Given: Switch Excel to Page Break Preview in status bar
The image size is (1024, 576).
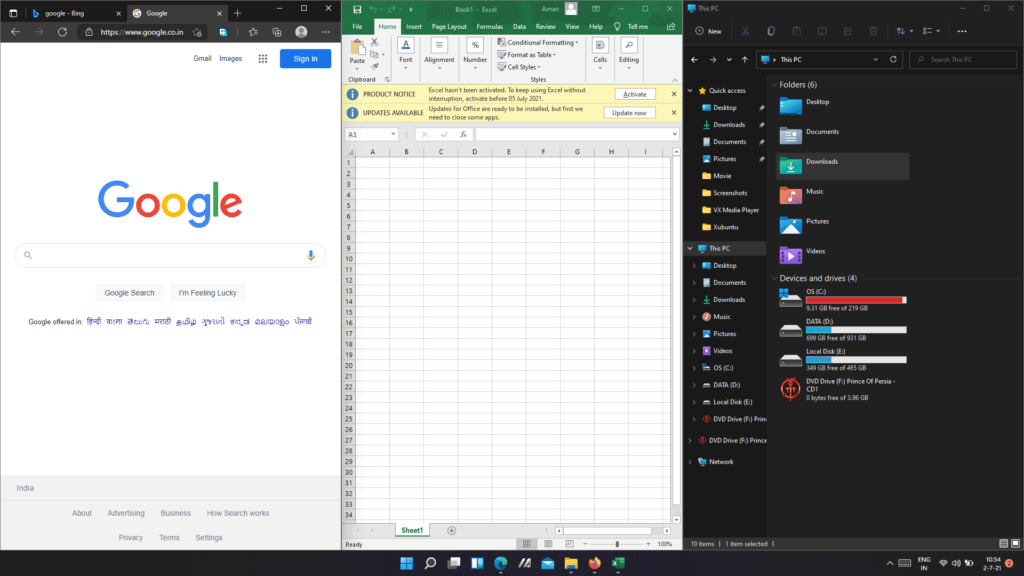Looking at the screenshot, I should tap(569, 544).
